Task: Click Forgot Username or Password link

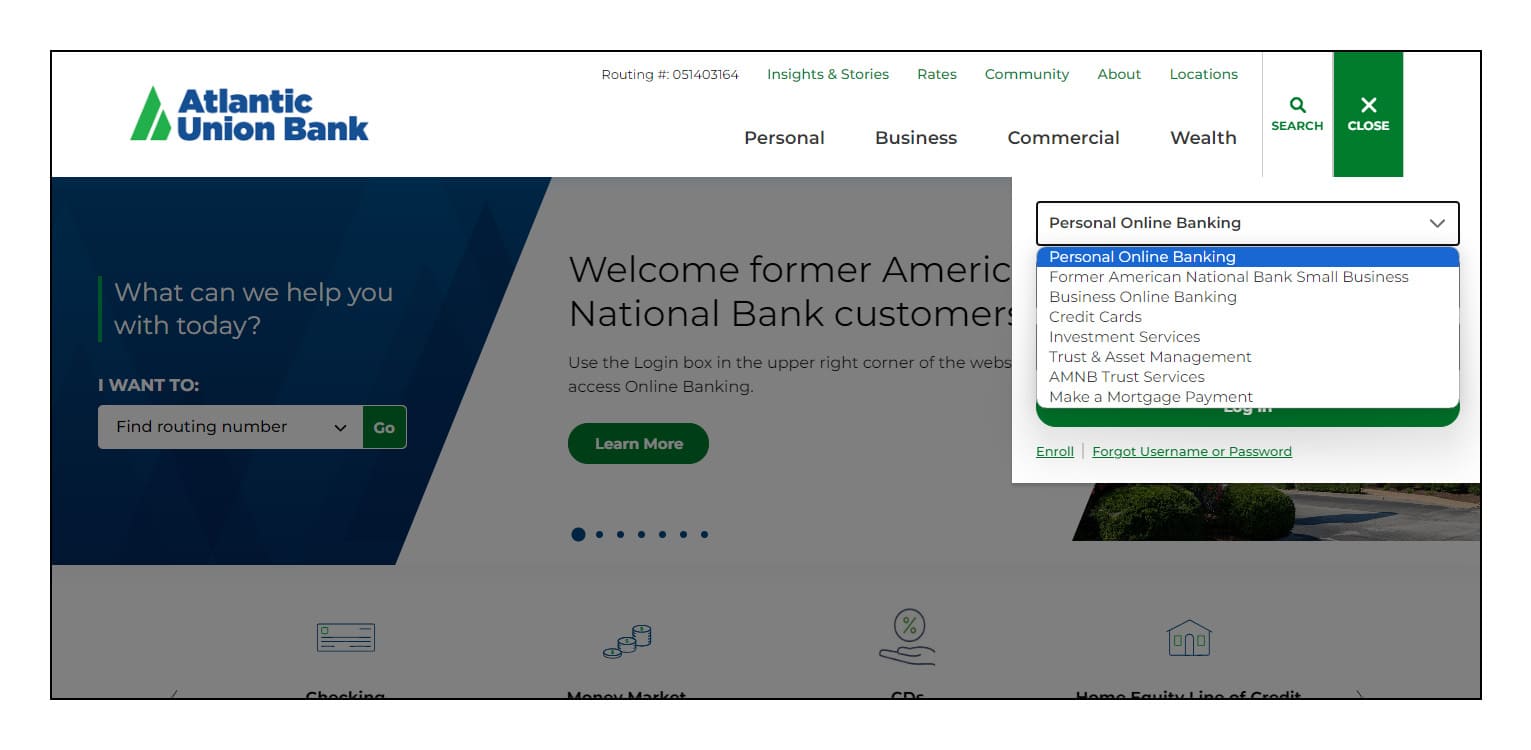Action: point(1192,452)
